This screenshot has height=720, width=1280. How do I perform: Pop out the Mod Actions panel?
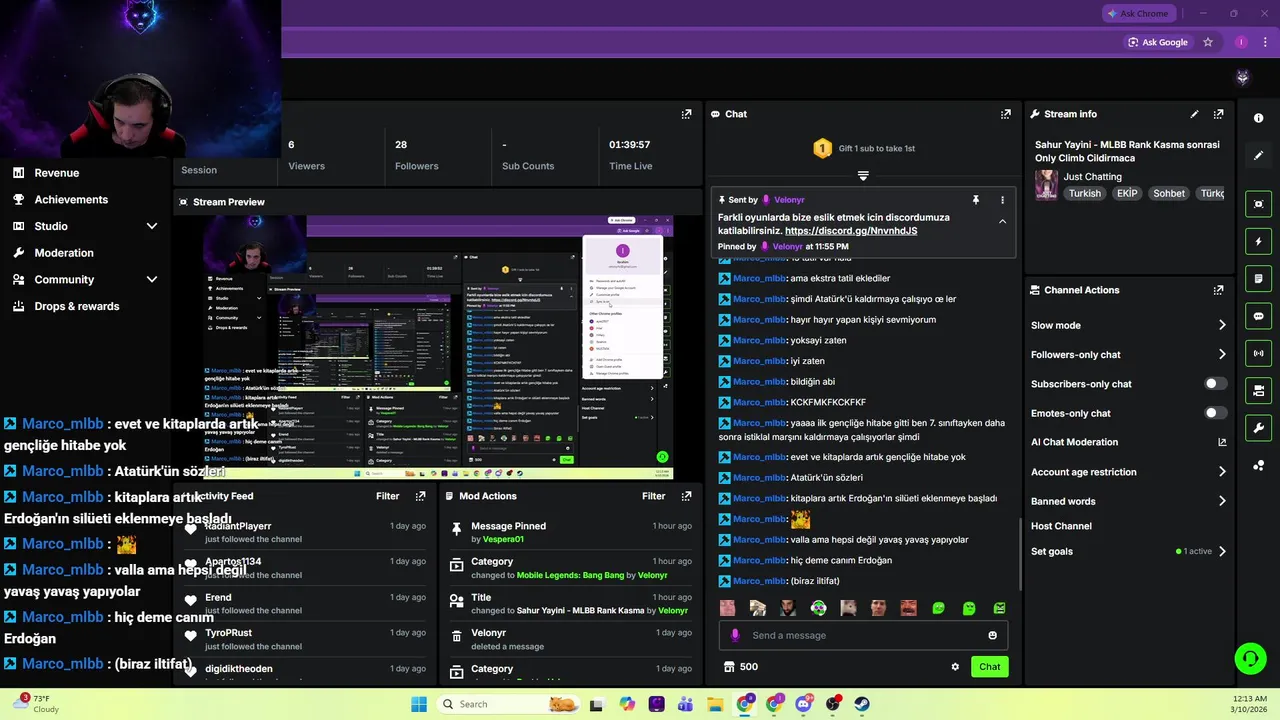pyautogui.click(x=686, y=496)
